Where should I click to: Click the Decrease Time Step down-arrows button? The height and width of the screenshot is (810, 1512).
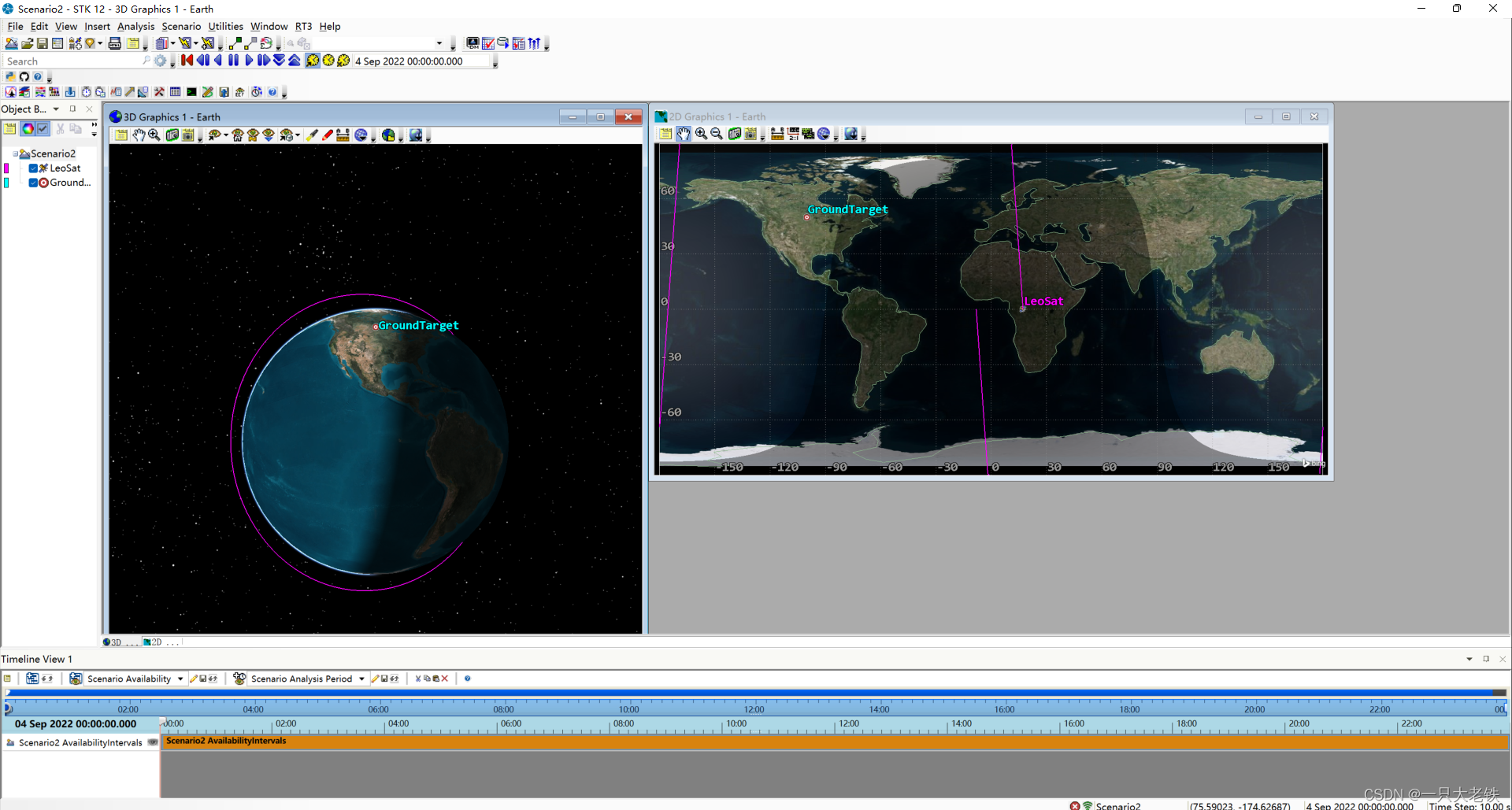(279, 61)
